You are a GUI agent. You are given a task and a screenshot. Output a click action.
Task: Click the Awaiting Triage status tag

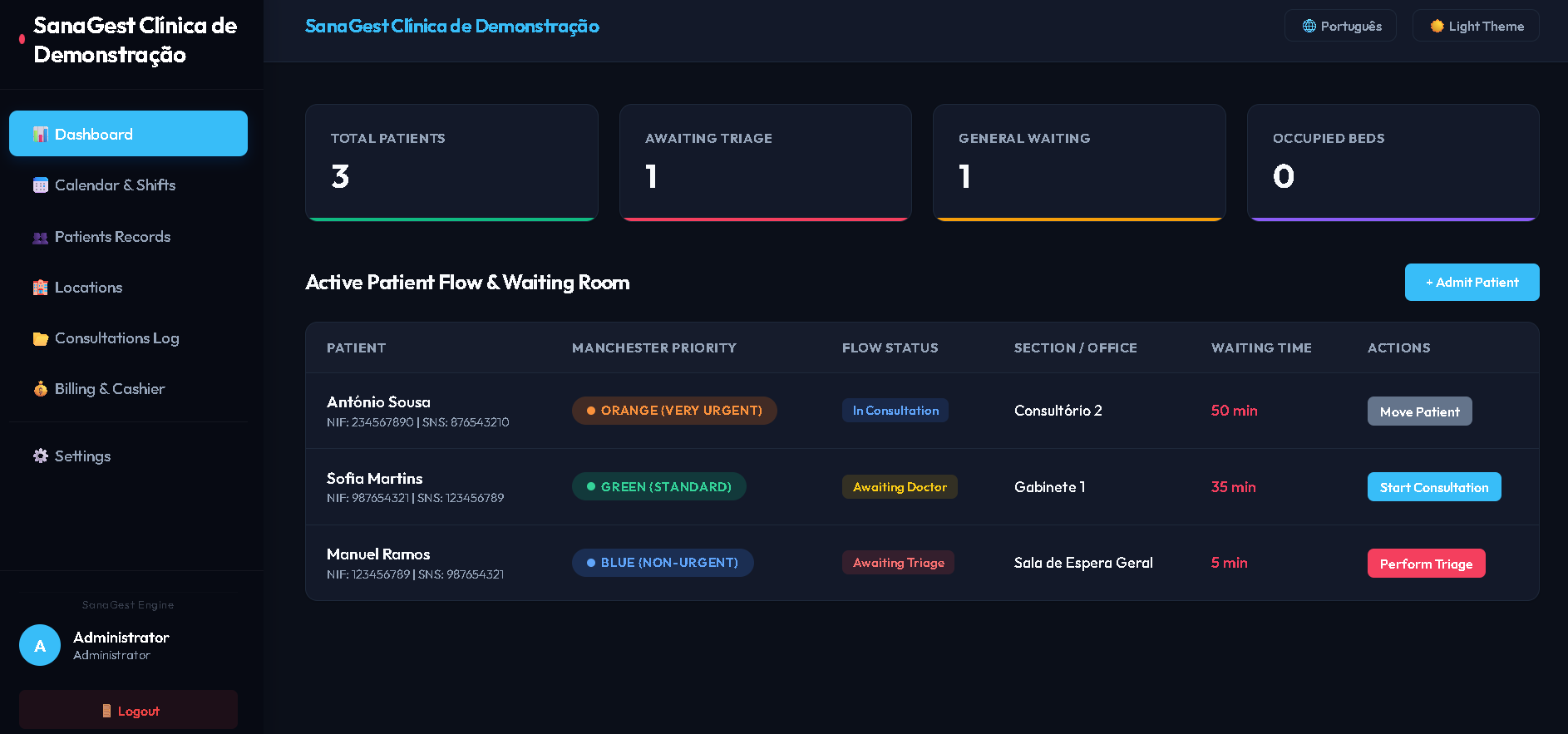(x=898, y=563)
